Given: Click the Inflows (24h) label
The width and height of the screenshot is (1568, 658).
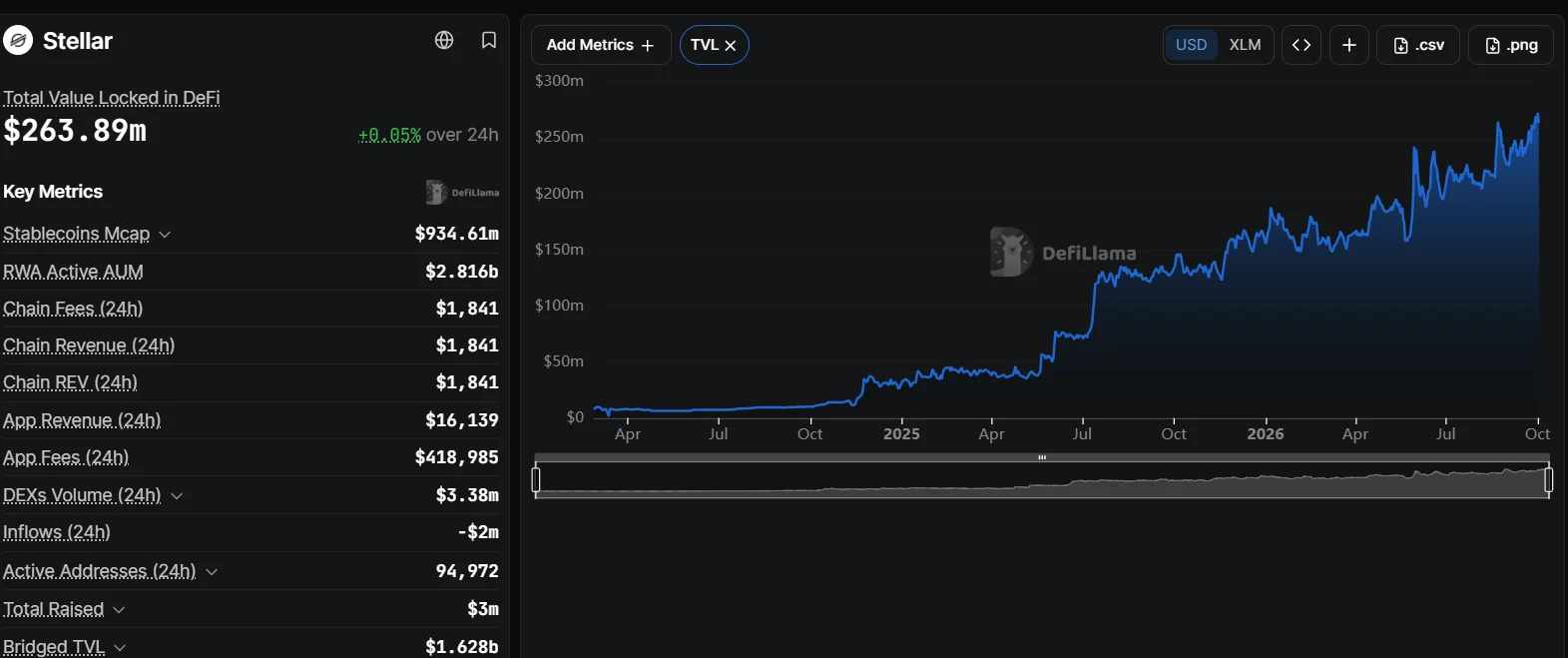Looking at the screenshot, I should 57,532.
